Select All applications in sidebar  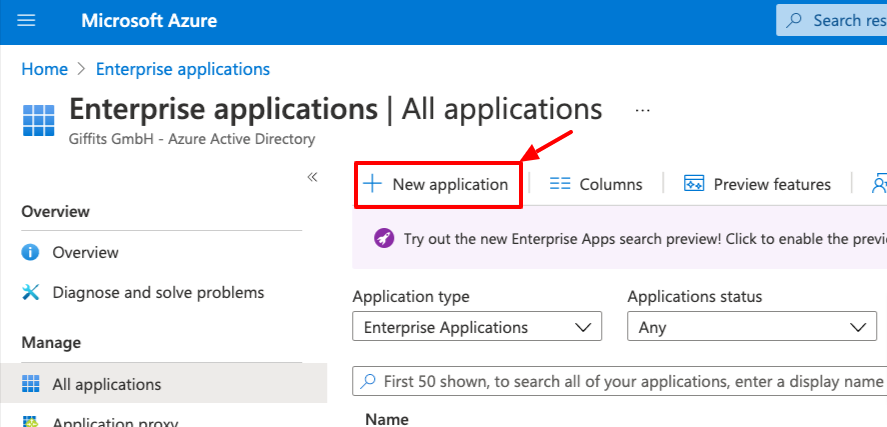pos(163,384)
